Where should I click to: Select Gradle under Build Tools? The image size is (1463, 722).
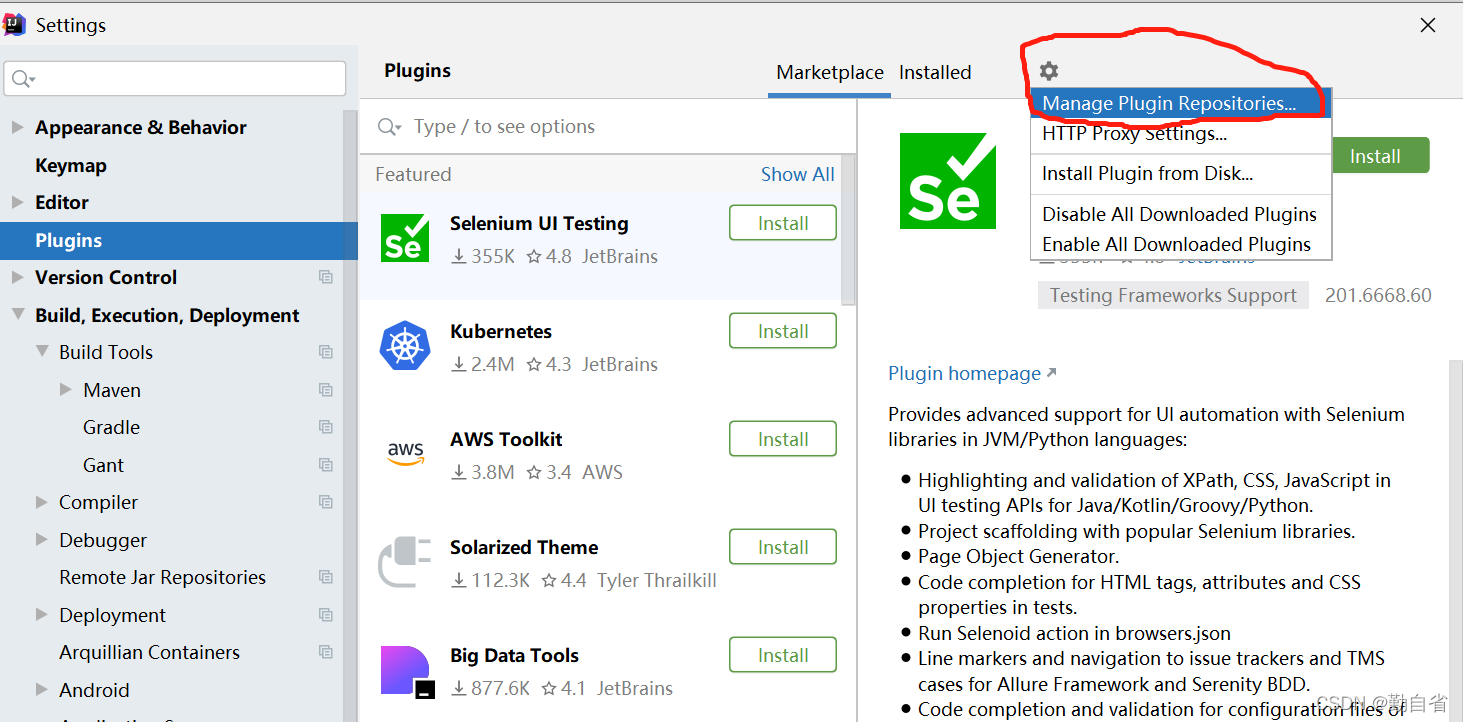coord(111,427)
